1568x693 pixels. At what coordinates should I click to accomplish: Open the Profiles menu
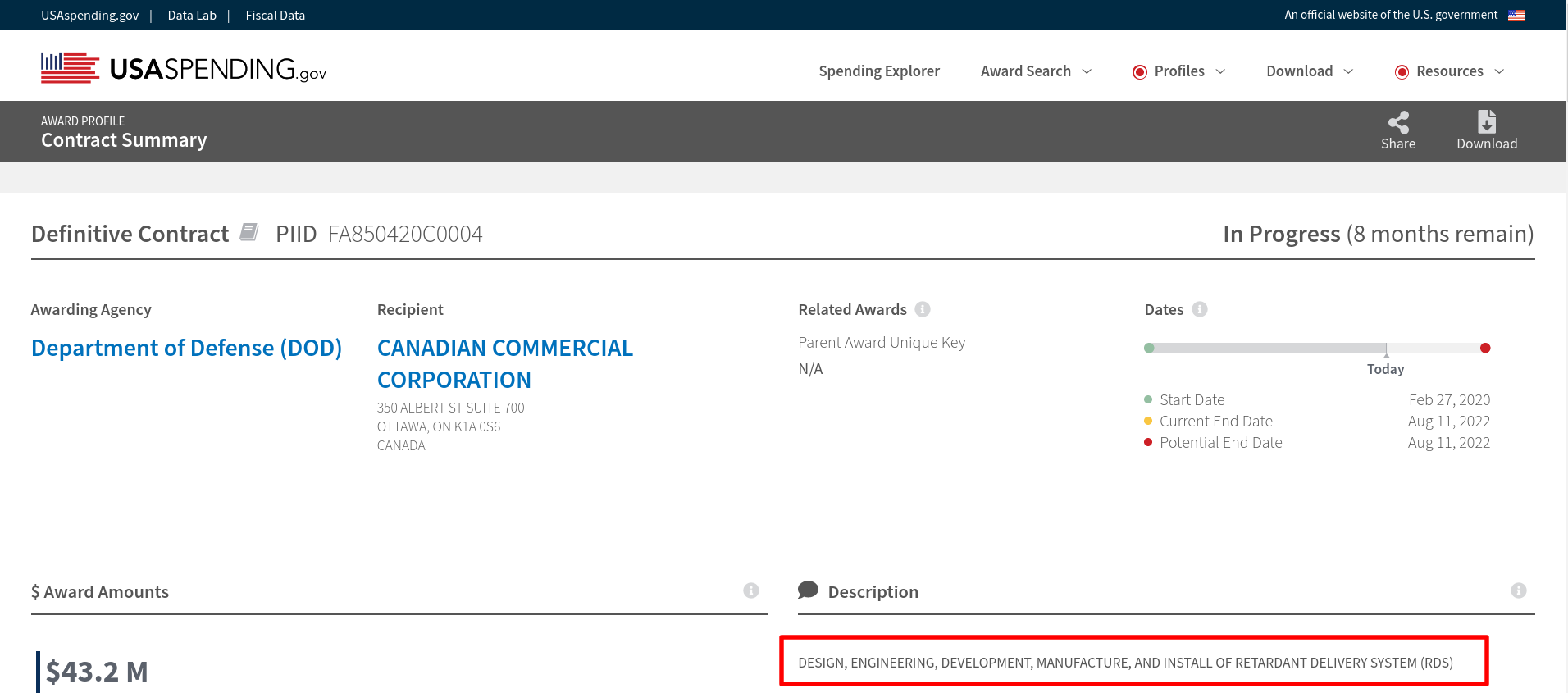point(1179,71)
